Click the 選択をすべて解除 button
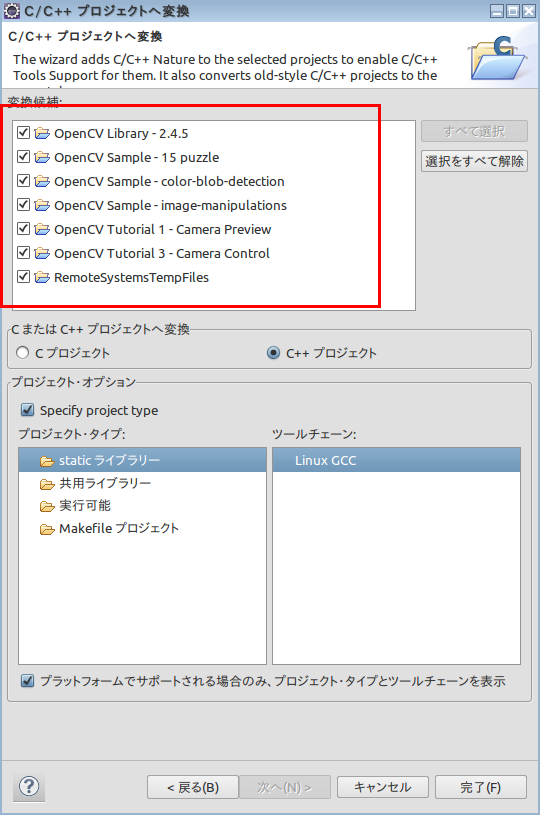The width and height of the screenshot is (540, 815). pos(474,161)
